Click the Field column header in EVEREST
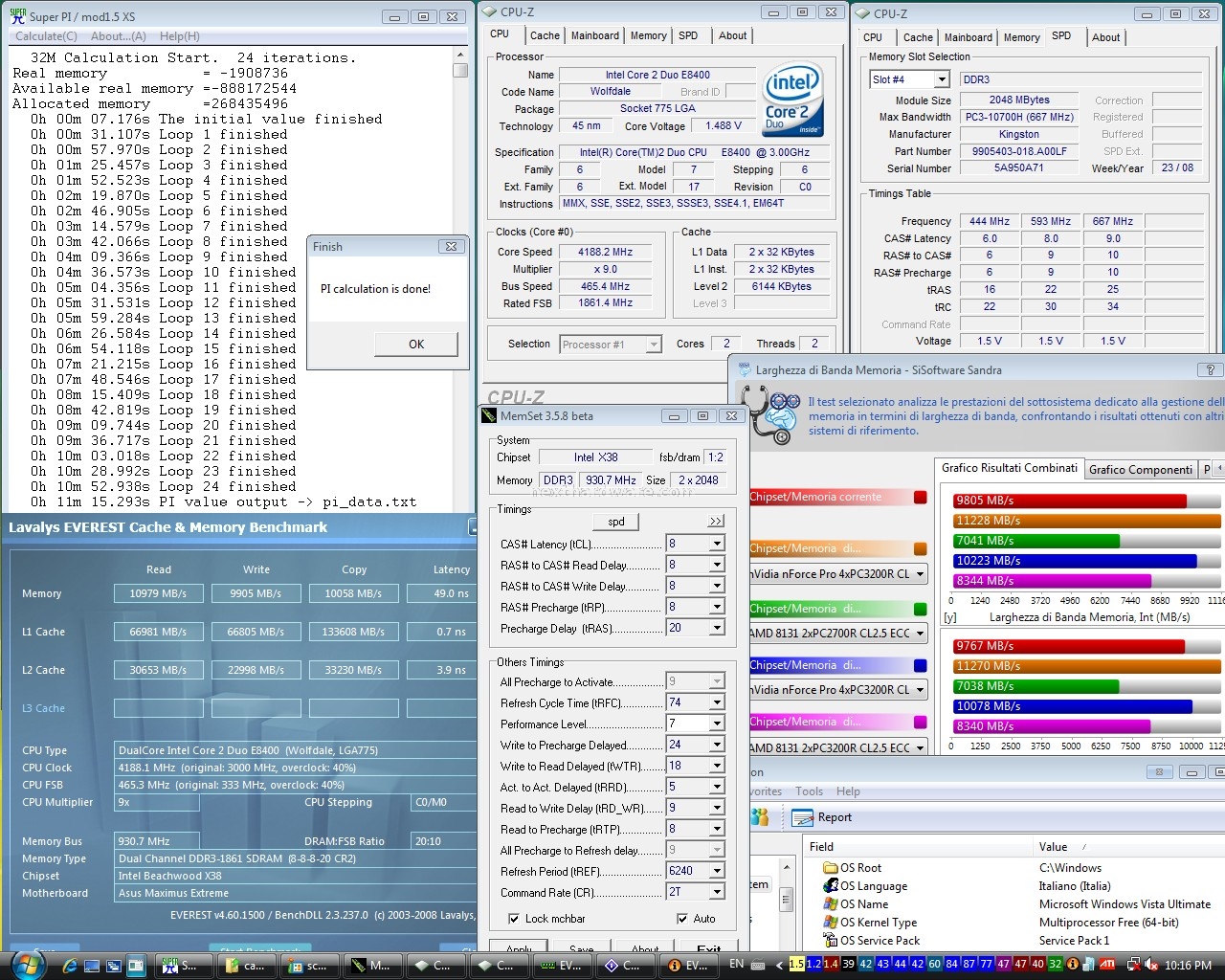 (x=919, y=847)
